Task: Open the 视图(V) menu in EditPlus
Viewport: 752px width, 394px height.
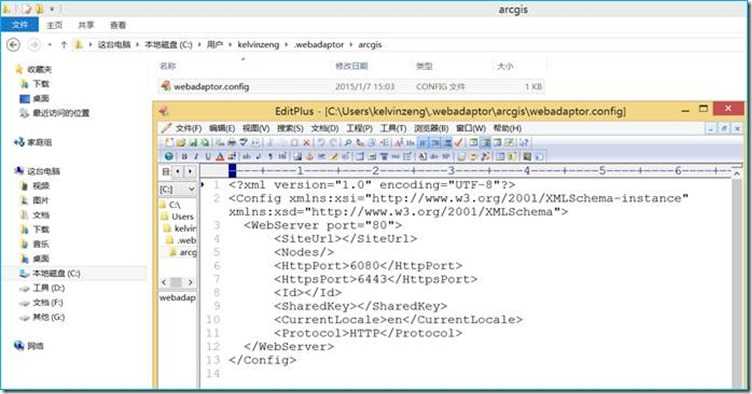Action: [256, 128]
